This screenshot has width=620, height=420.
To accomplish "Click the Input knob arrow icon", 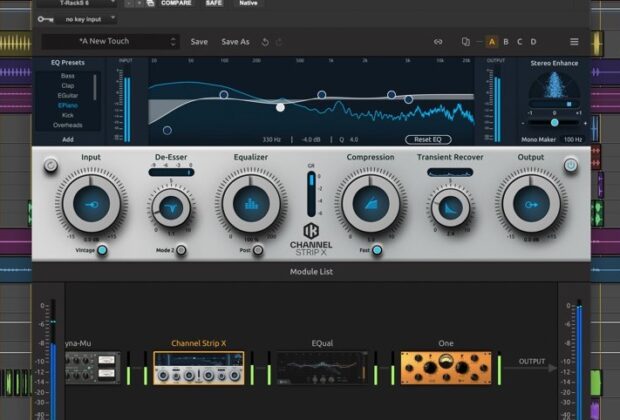I will (91, 204).
